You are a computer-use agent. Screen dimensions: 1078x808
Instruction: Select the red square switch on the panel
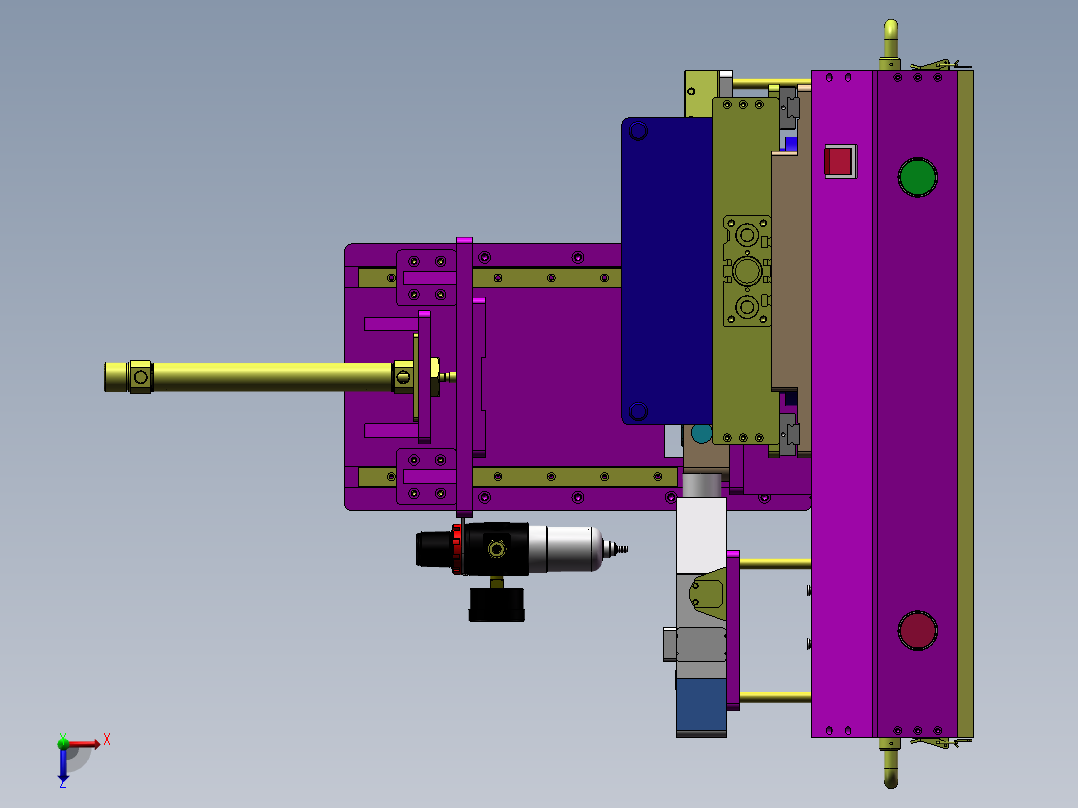839,162
